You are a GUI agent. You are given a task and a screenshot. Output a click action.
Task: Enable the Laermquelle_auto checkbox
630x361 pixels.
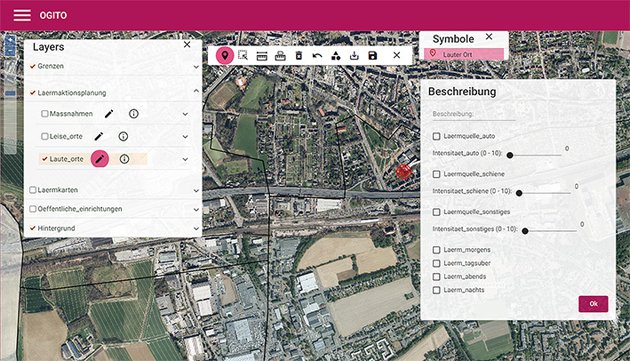click(x=436, y=136)
